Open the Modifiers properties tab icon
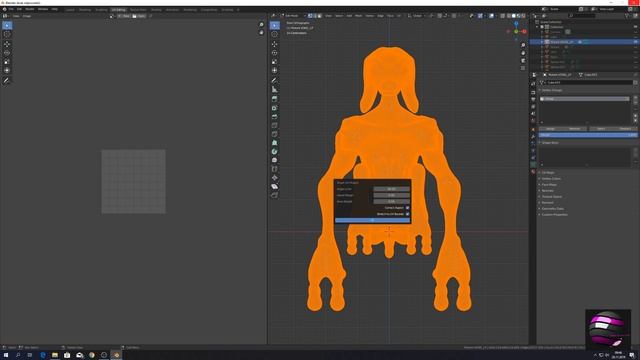The image size is (640, 360). click(x=533, y=136)
